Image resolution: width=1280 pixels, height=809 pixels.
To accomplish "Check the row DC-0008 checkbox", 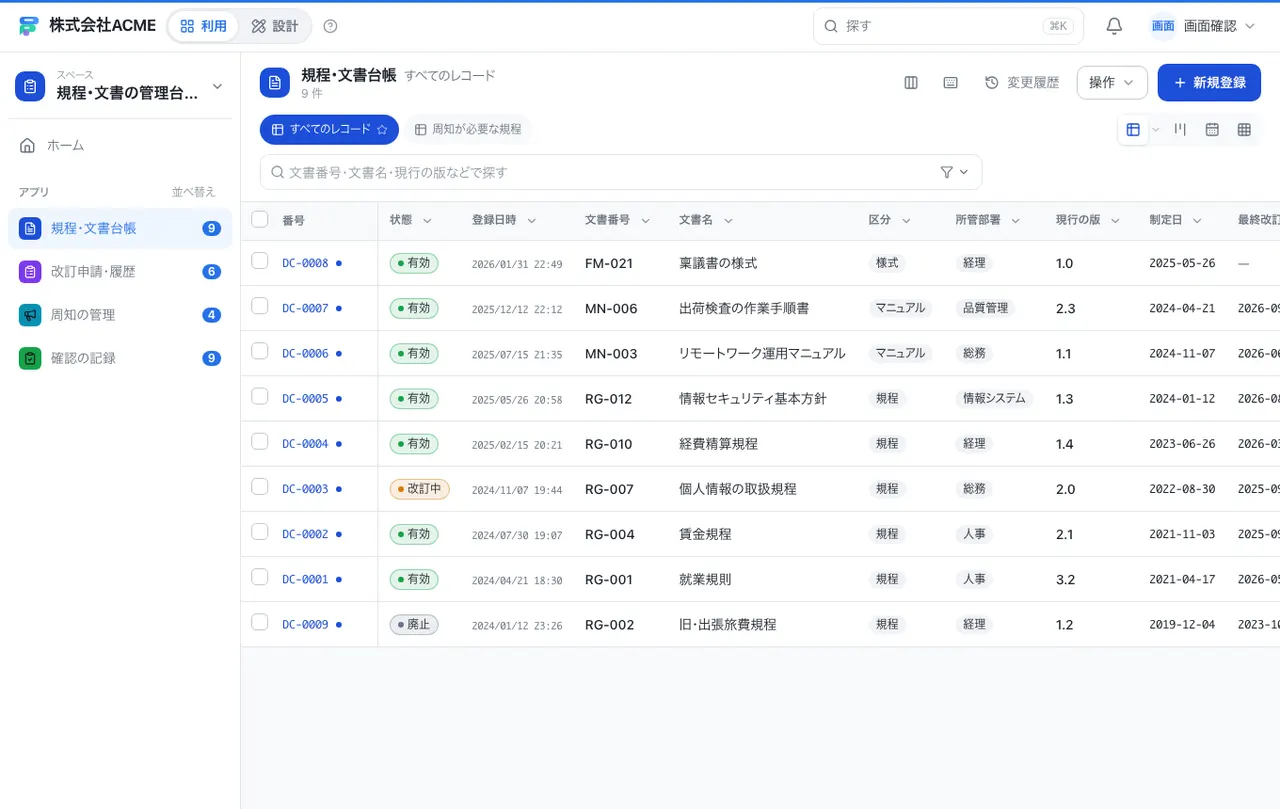I will (x=260, y=261).
